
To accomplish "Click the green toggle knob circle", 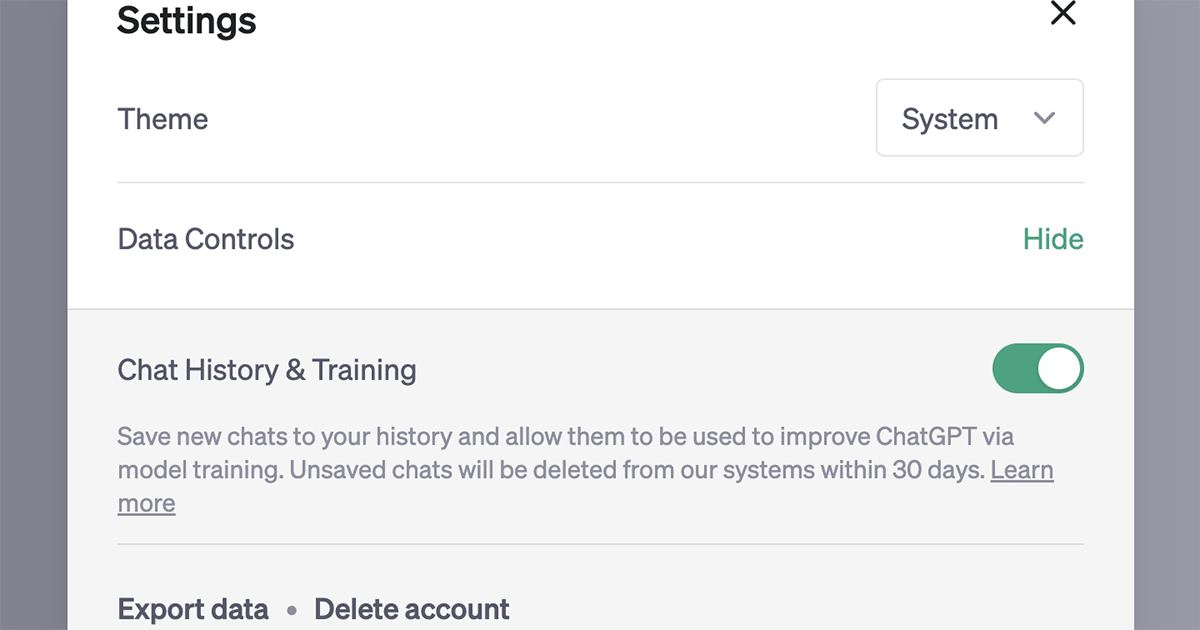I will pos(1060,368).
